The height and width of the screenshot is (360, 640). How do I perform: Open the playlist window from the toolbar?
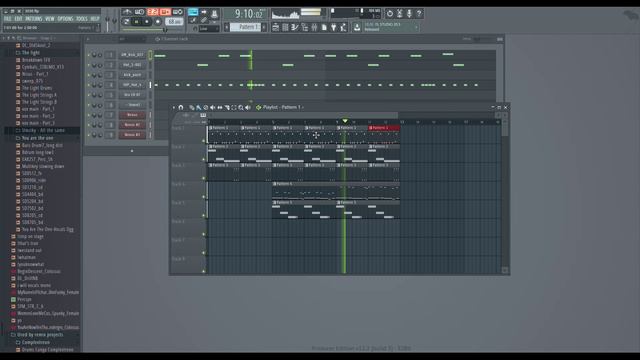[x=276, y=27]
